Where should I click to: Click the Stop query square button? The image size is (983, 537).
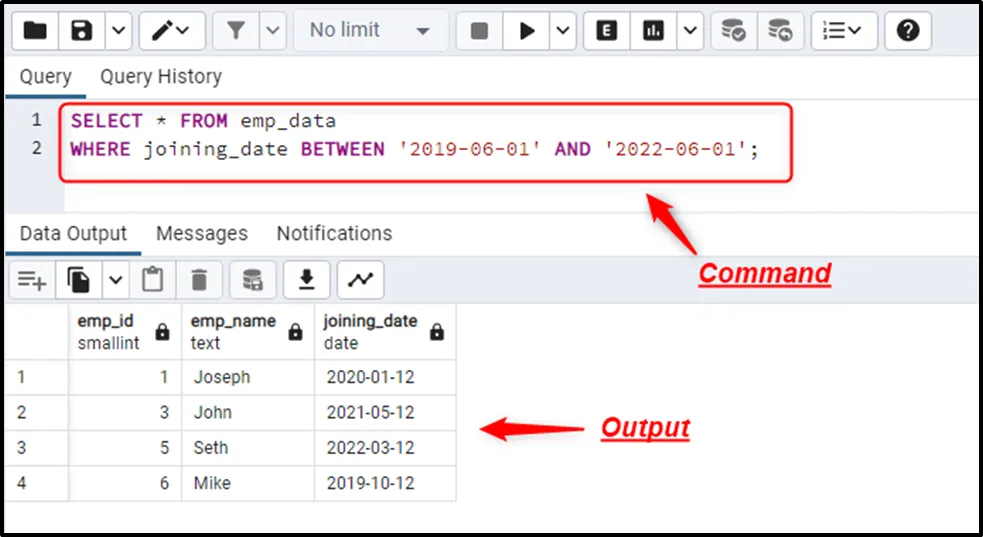point(479,31)
